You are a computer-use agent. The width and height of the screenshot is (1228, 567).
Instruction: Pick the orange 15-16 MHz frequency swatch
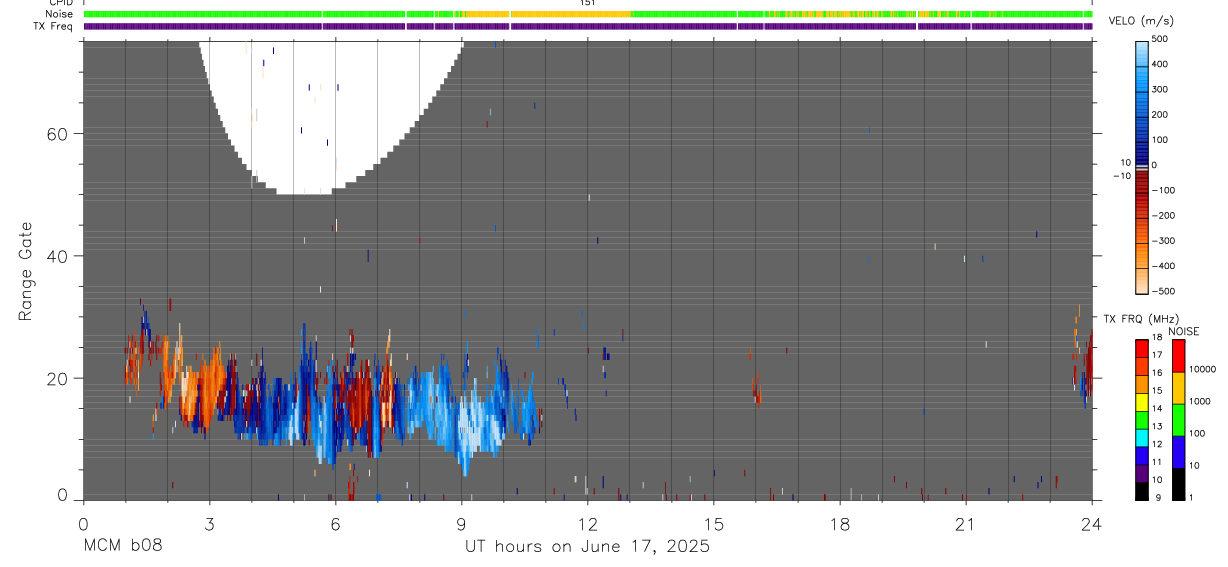coord(1141,385)
